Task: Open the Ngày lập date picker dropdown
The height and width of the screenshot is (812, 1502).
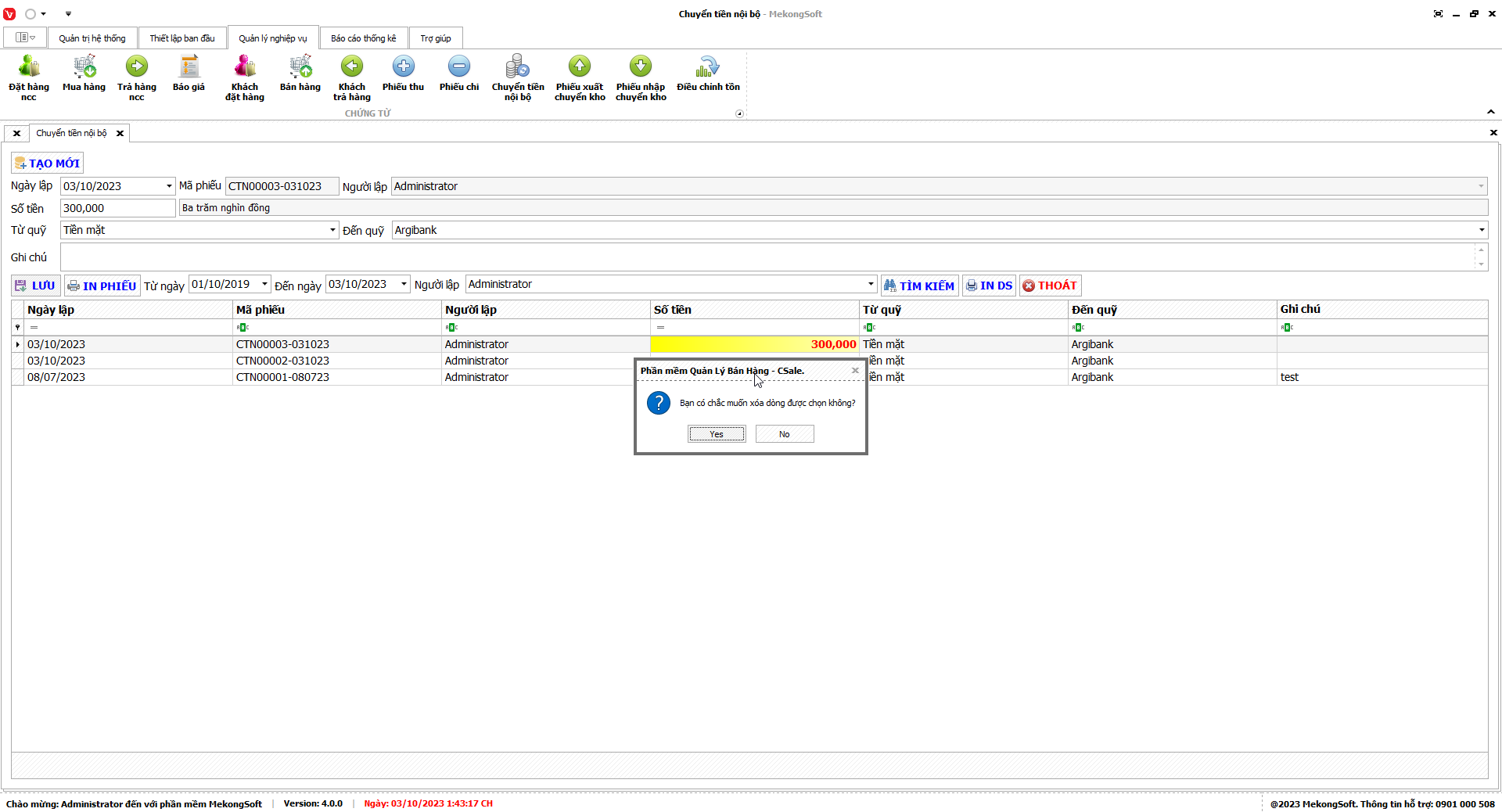Action: 169,186
